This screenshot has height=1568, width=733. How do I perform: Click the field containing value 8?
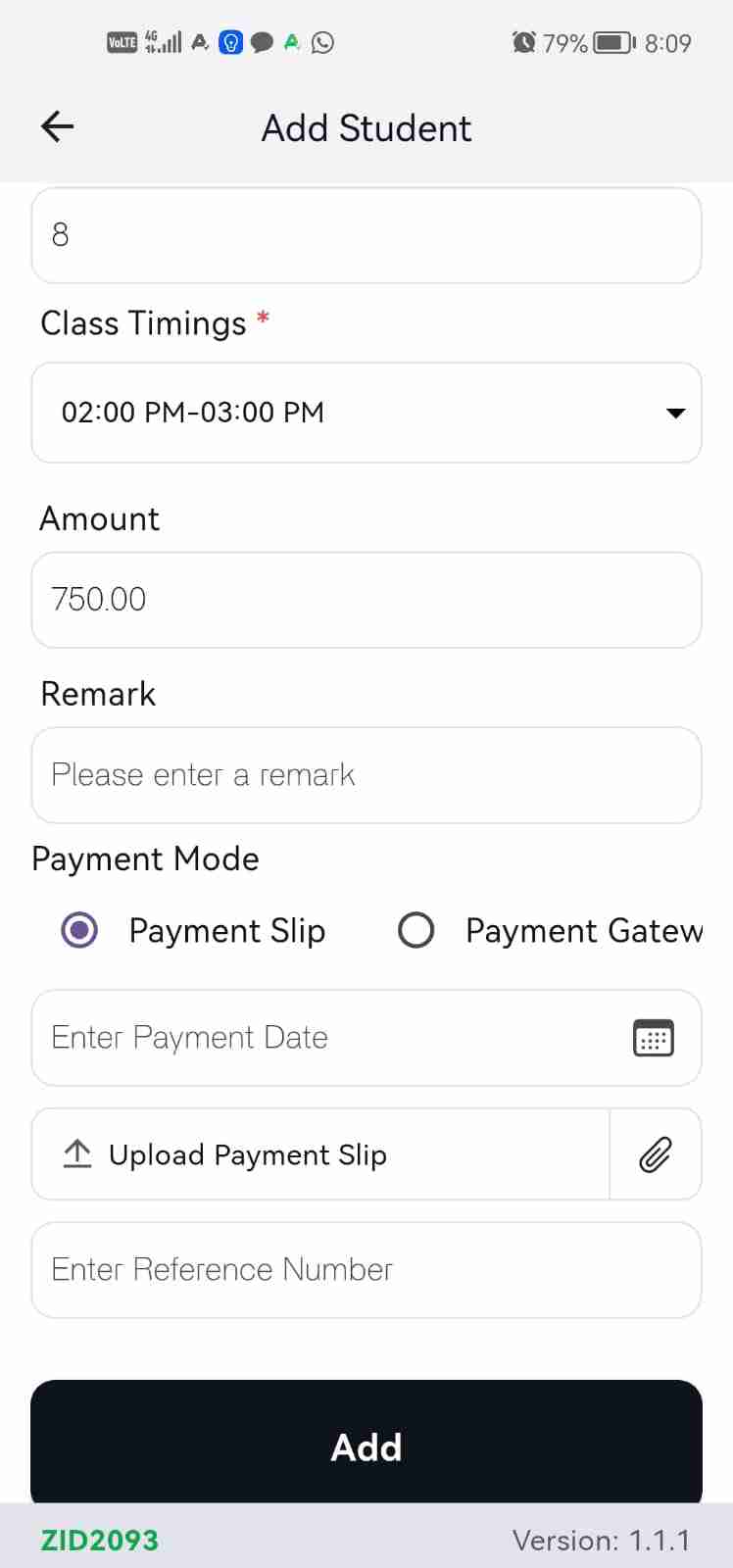366,235
